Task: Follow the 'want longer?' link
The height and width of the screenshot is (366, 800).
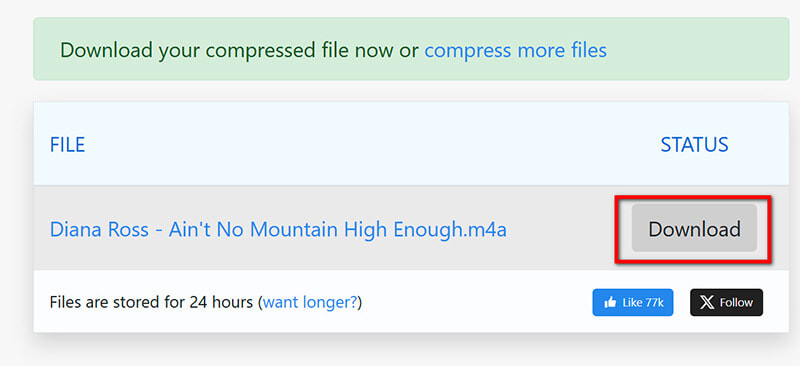Action: click(311, 302)
